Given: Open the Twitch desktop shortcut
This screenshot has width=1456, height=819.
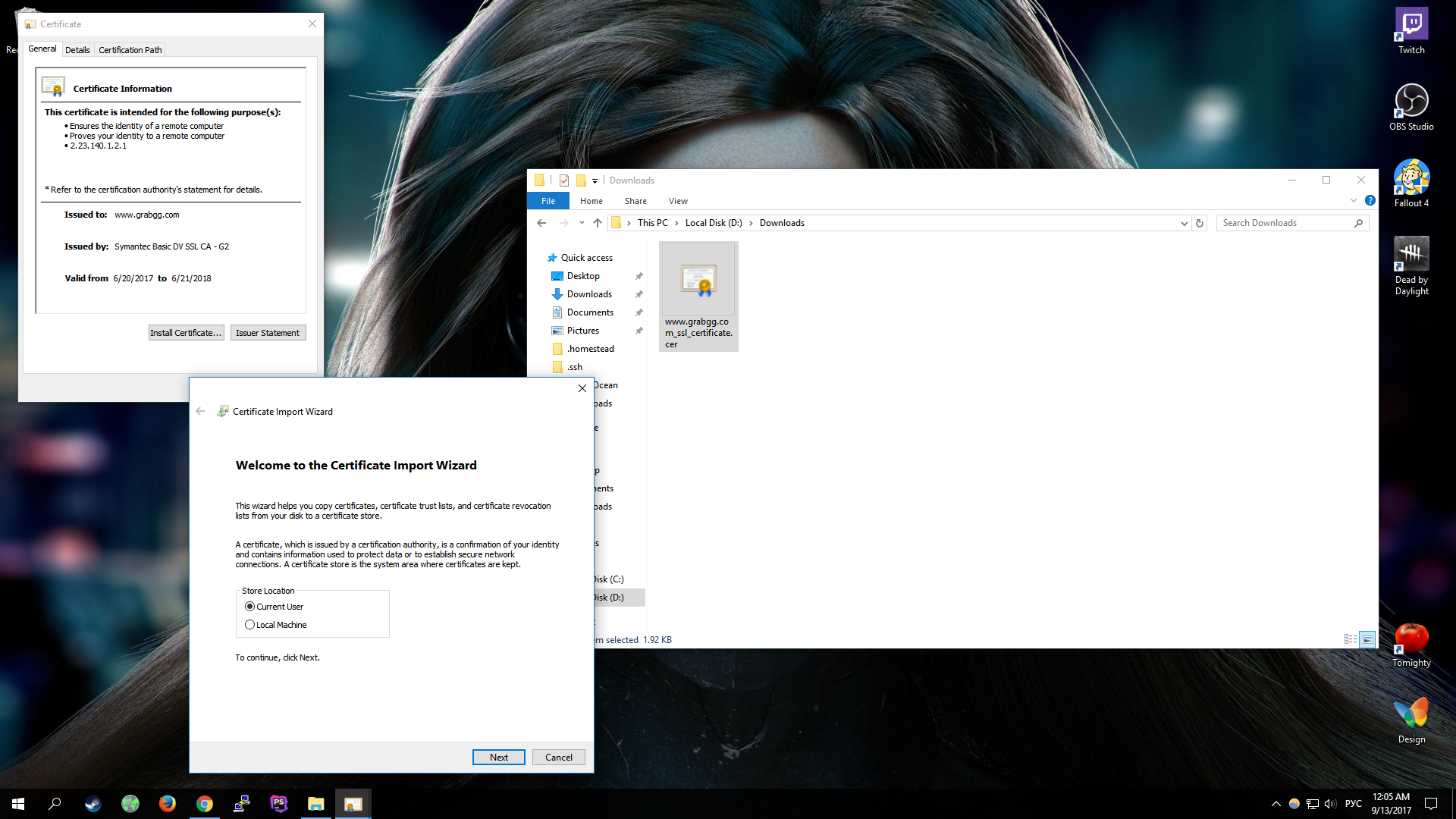Looking at the screenshot, I should pyautogui.click(x=1411, y=31).
